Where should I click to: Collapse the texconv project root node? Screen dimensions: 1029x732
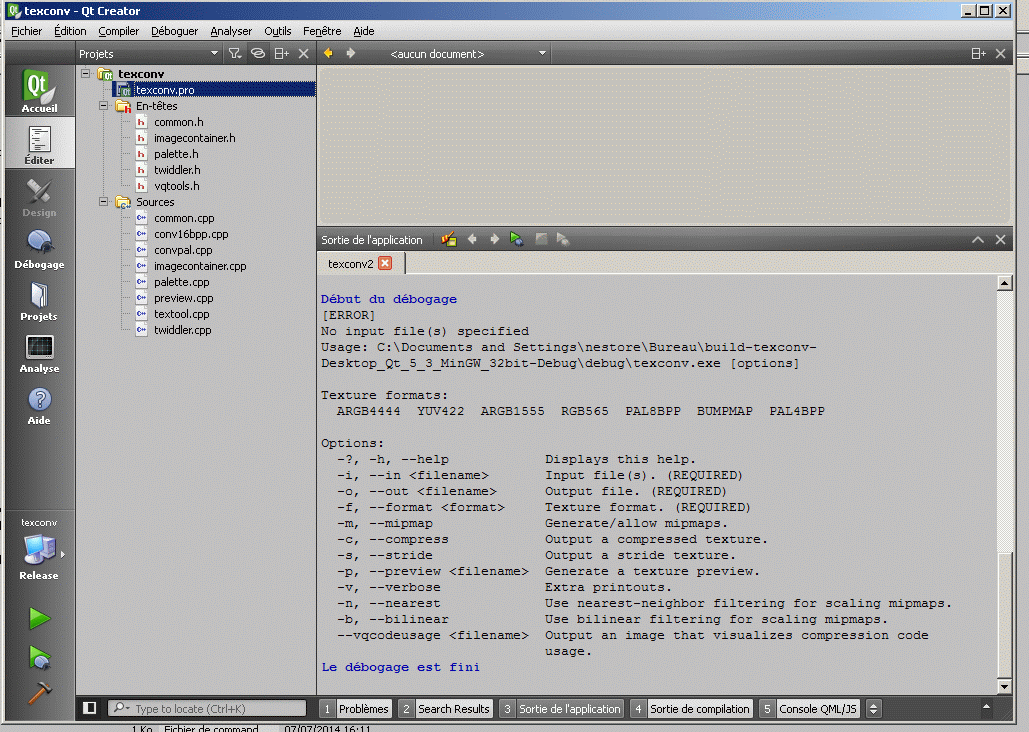coord(86,74)
